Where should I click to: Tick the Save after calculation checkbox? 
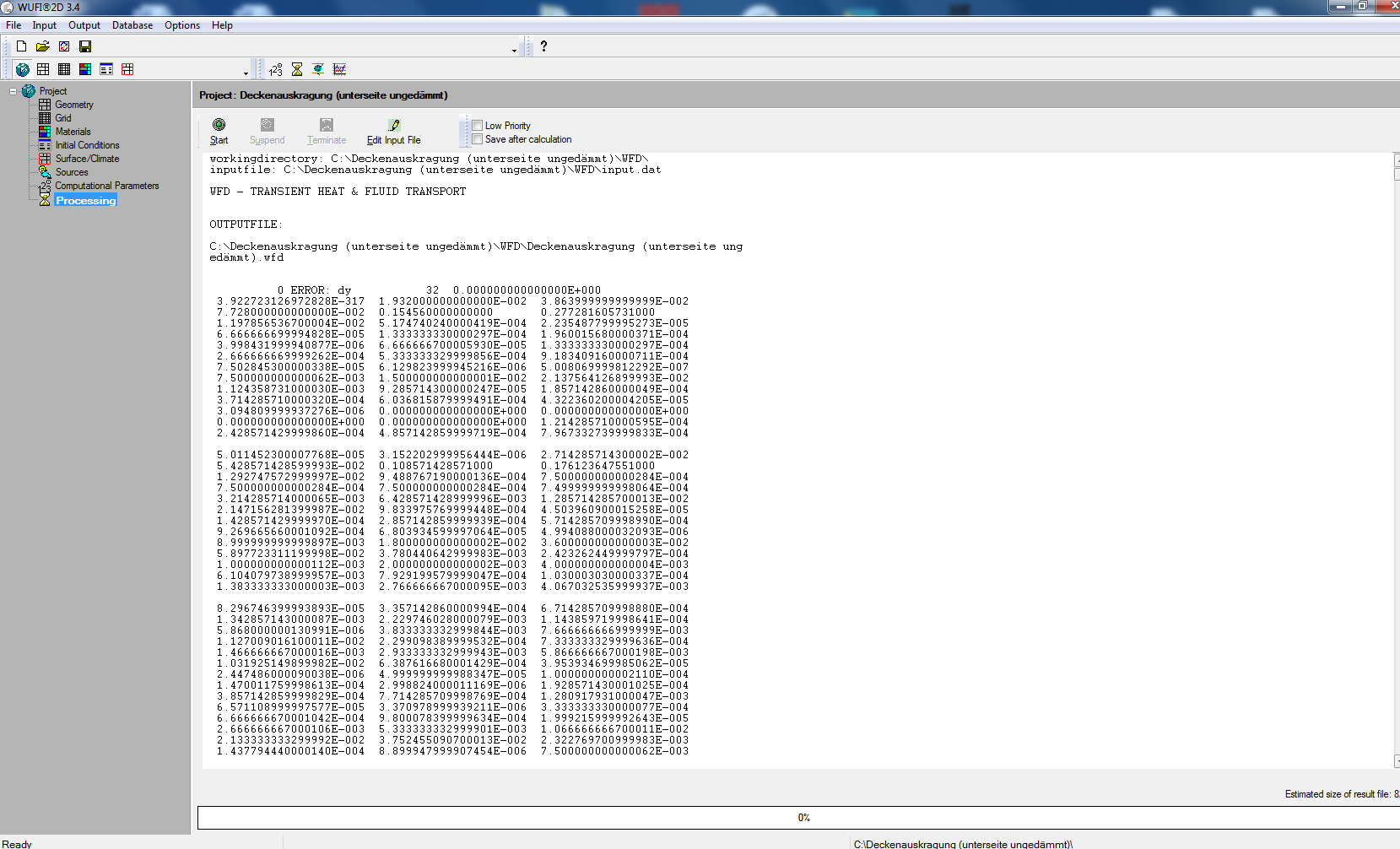pyautogui.click(x=478, y=139)
